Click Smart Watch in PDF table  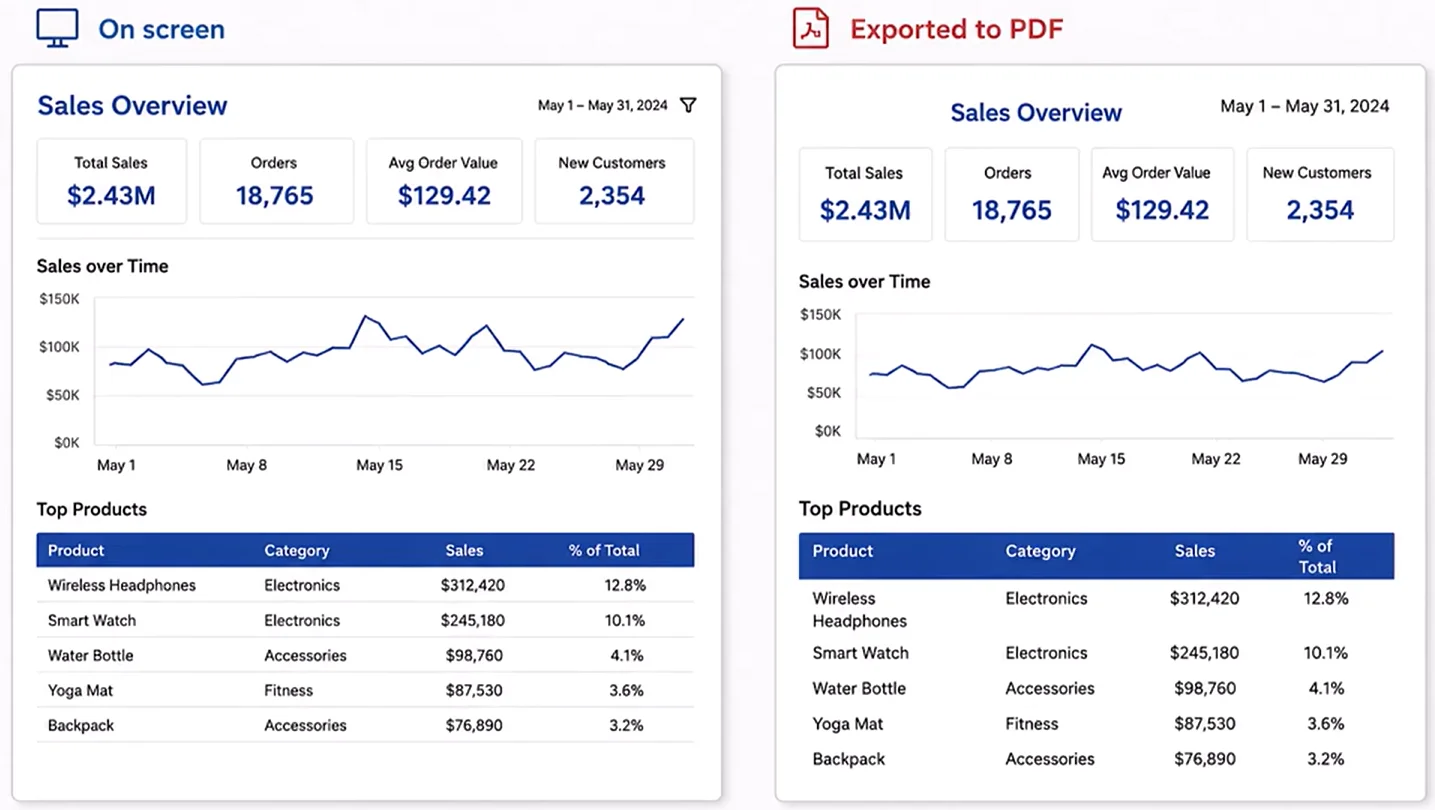coord(861,653)
